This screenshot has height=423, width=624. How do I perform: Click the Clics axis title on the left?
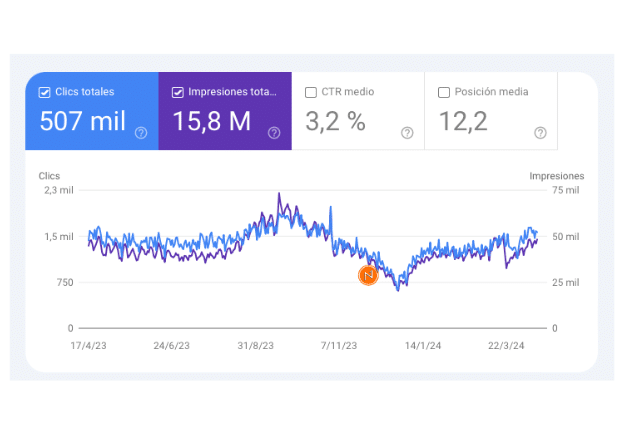coord(50,176)
